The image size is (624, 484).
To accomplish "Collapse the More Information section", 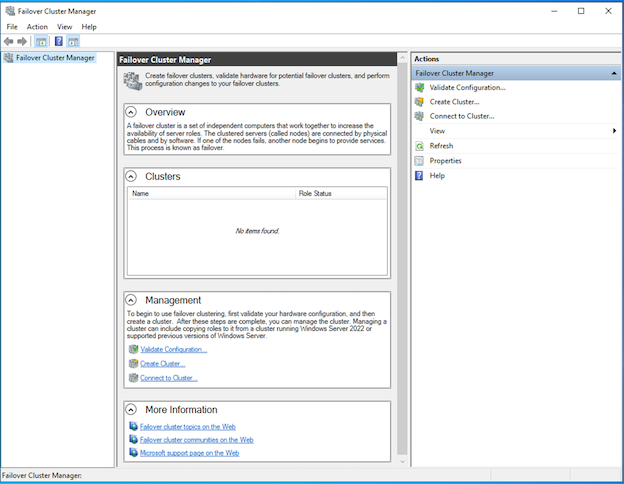I will [x=131, y=409].
